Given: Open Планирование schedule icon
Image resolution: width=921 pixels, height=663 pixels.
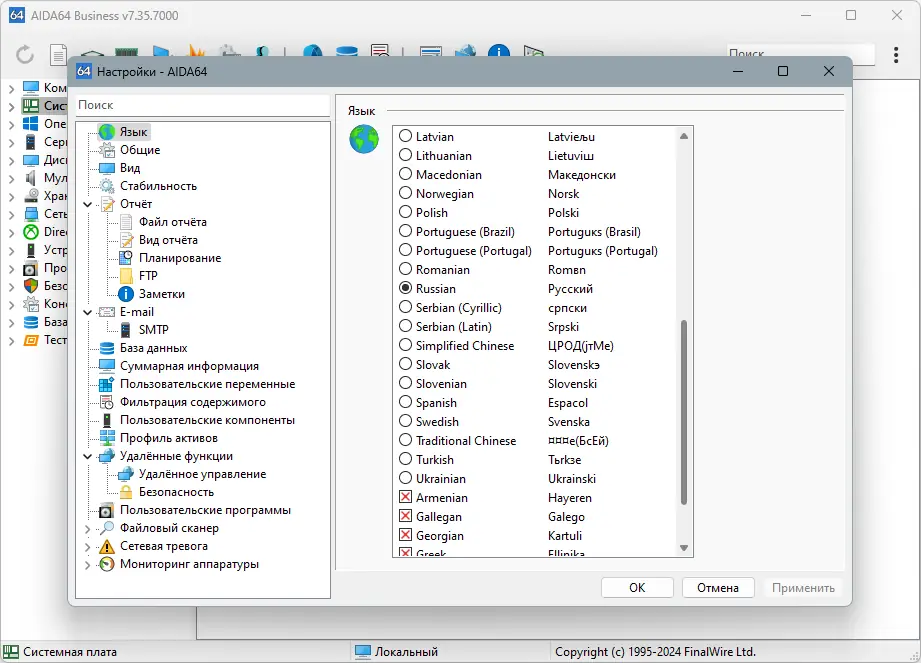Looking at the screenshot, I should click(x=126, y=258).
